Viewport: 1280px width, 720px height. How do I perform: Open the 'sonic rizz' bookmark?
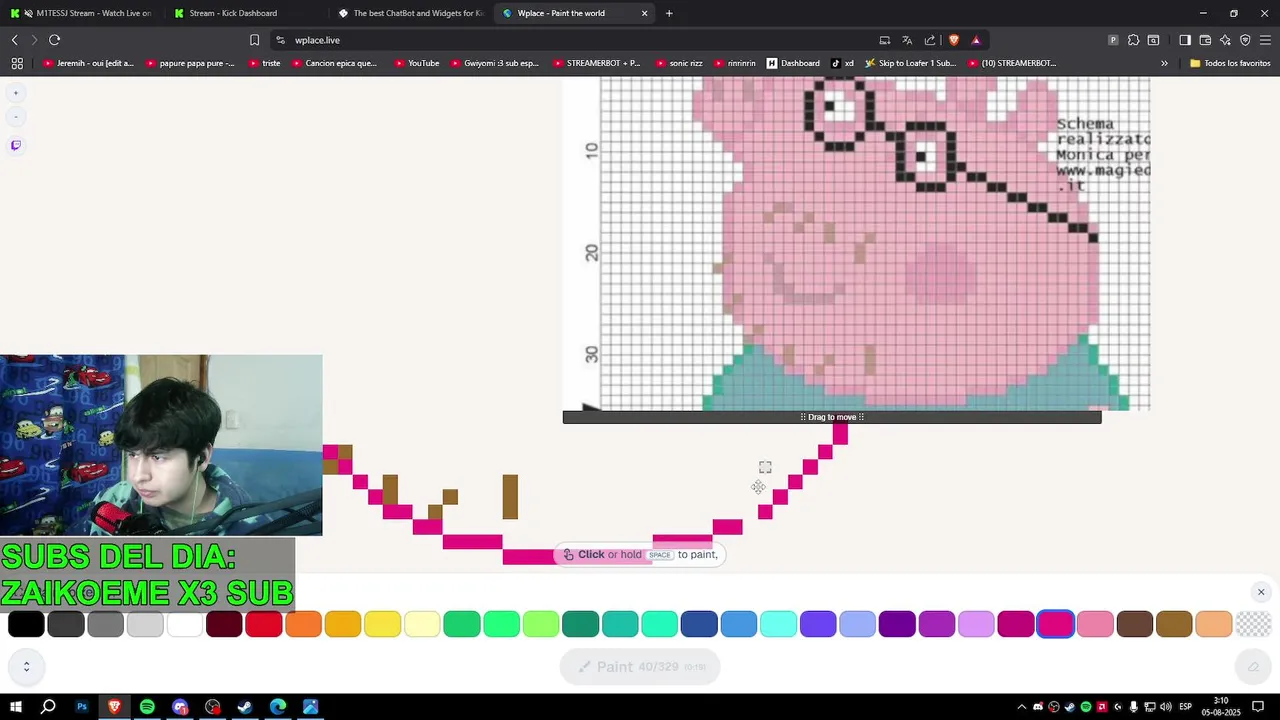click(x=679, y=63)
